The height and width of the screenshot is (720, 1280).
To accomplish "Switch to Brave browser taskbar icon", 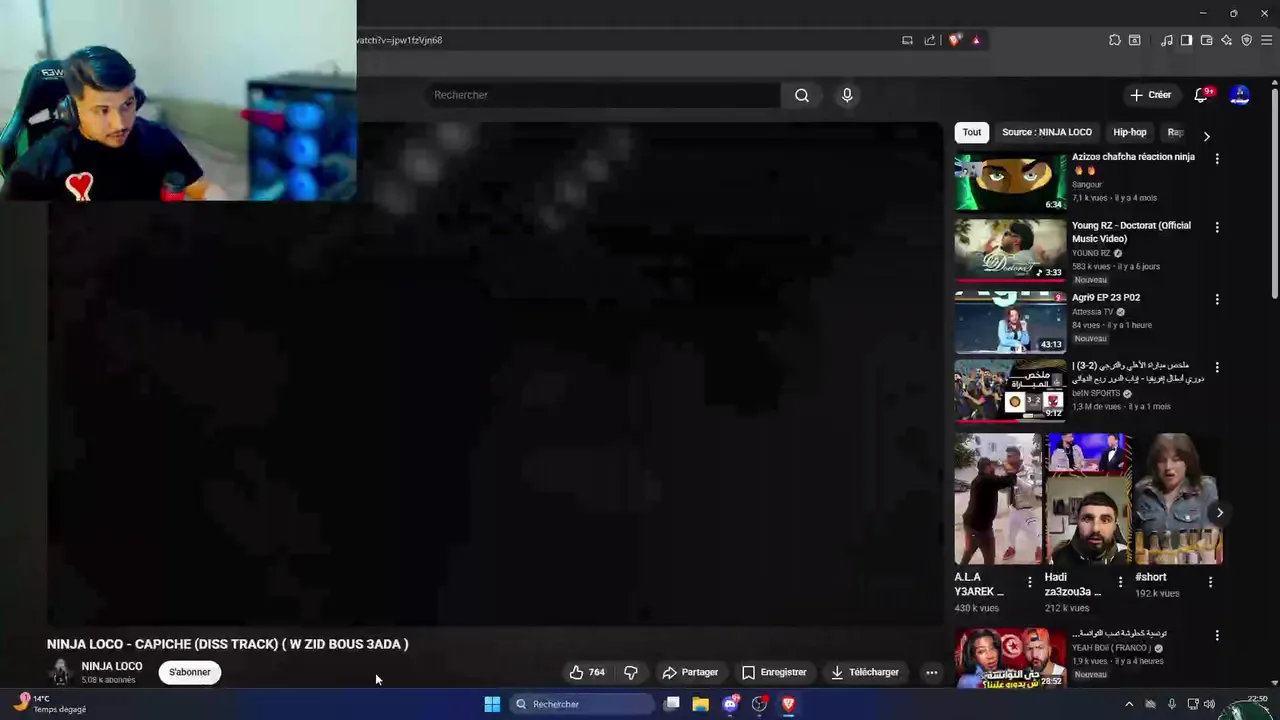I will click(788, 704).
